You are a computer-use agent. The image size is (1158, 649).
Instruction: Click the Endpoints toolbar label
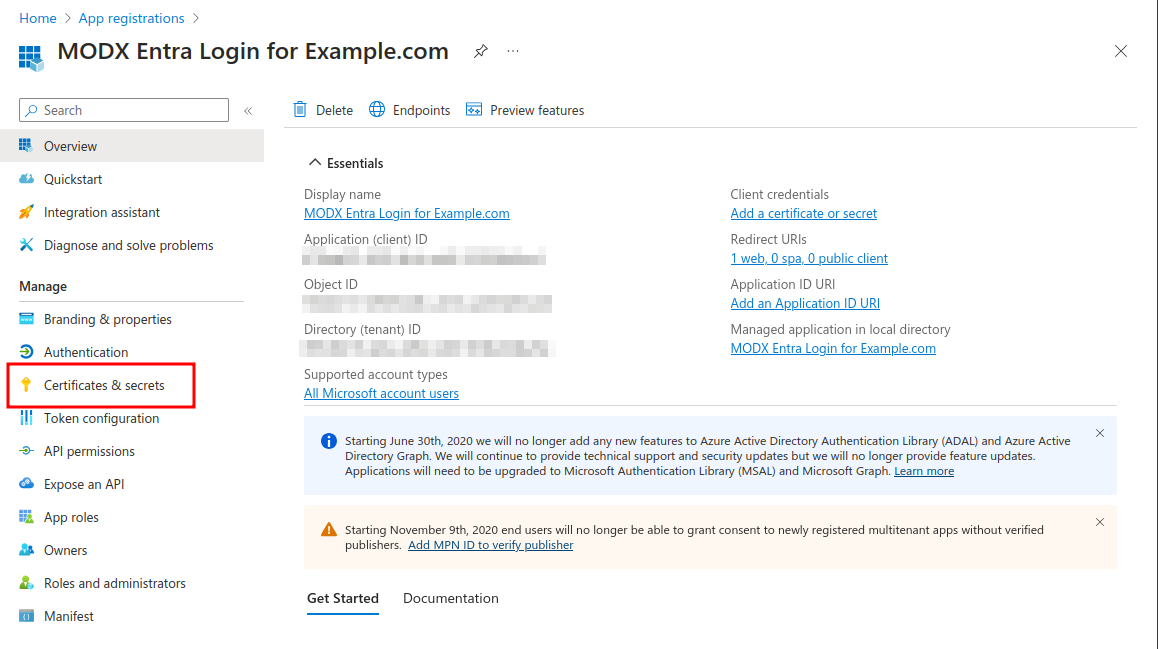(421, 110)
